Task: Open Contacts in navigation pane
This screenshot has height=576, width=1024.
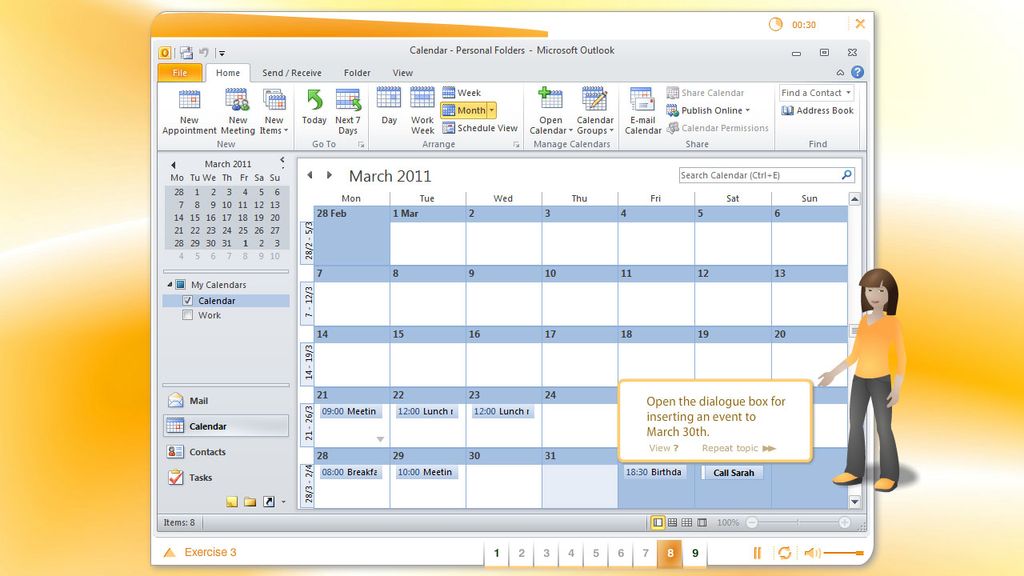Action: click(225, 451)
